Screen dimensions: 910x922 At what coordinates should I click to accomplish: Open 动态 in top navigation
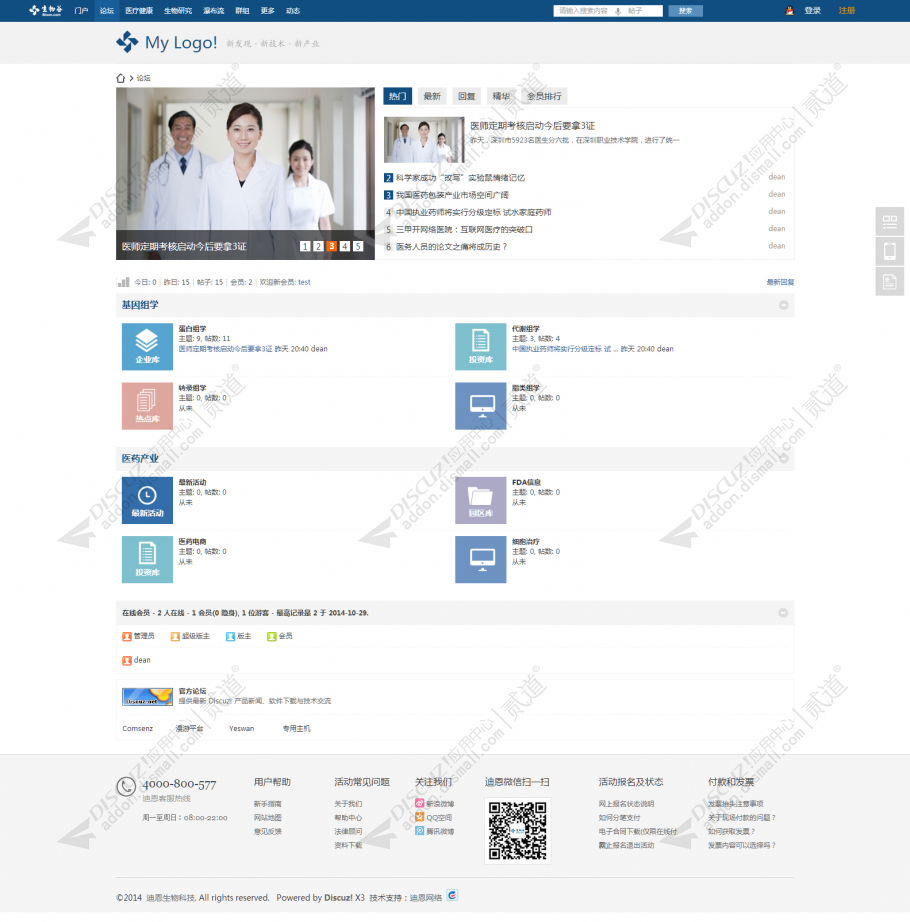tap(293, 11)
